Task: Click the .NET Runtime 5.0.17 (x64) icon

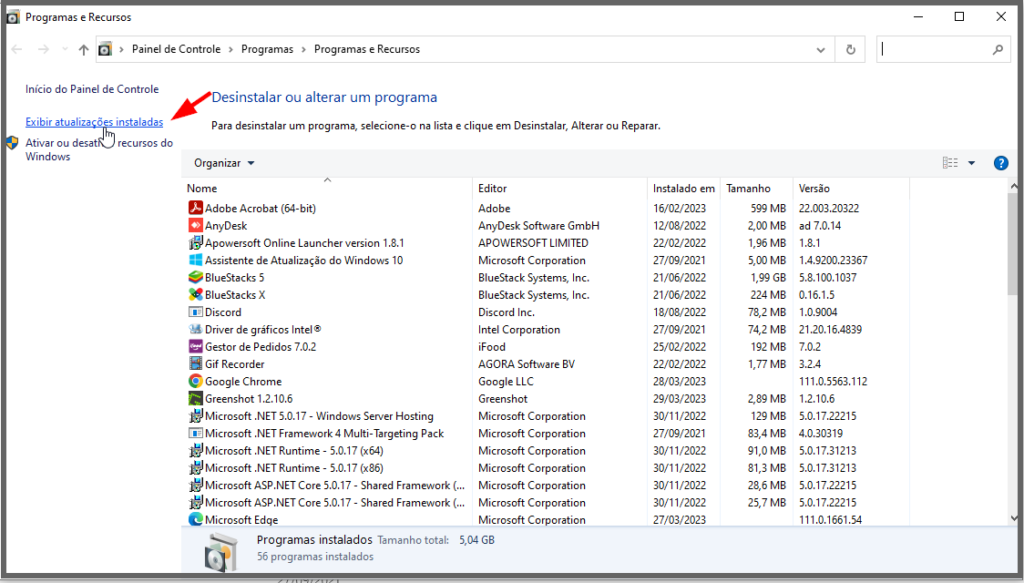Action: [195, 450]
